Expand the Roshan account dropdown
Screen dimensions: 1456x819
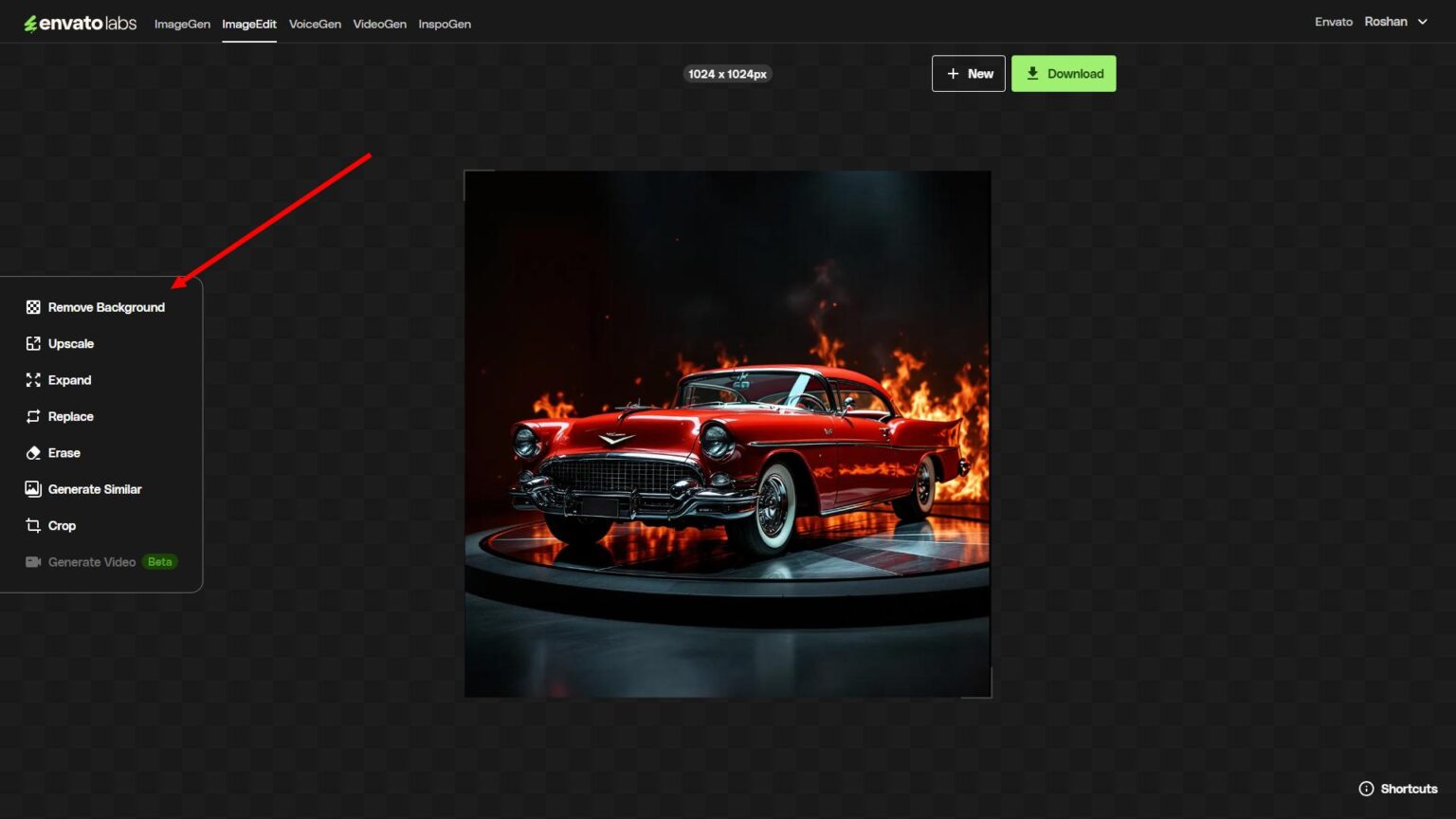click(1396, 21)
